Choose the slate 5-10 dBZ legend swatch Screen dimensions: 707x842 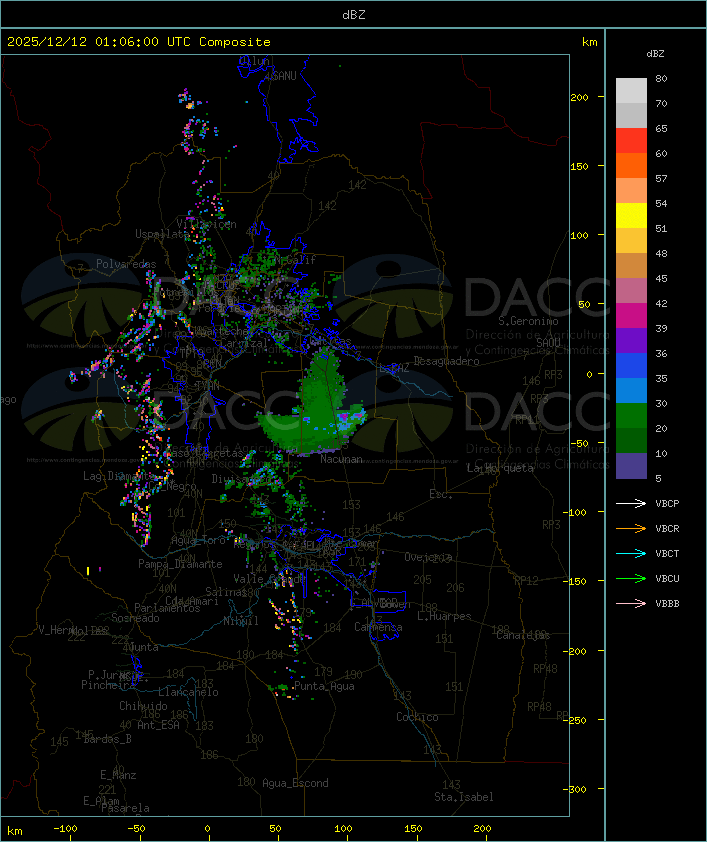631,466
